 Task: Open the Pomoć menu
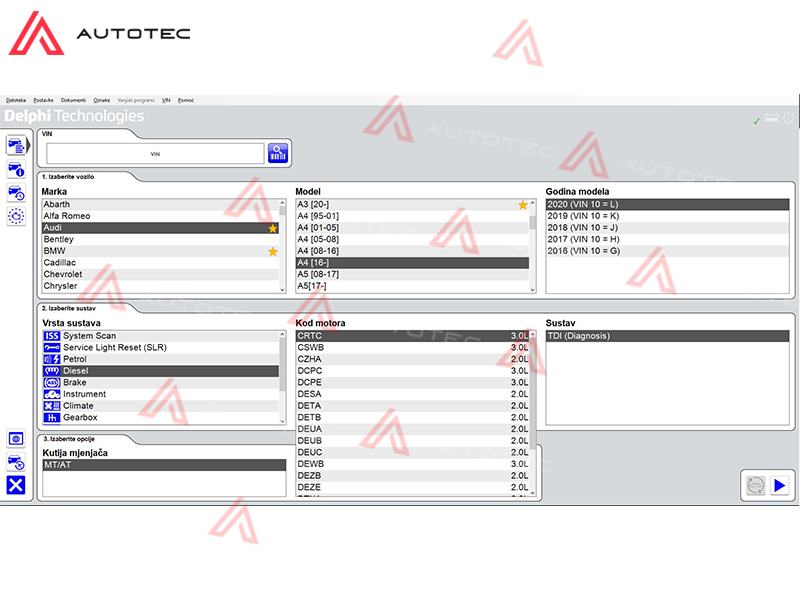(x=186, y=100)
